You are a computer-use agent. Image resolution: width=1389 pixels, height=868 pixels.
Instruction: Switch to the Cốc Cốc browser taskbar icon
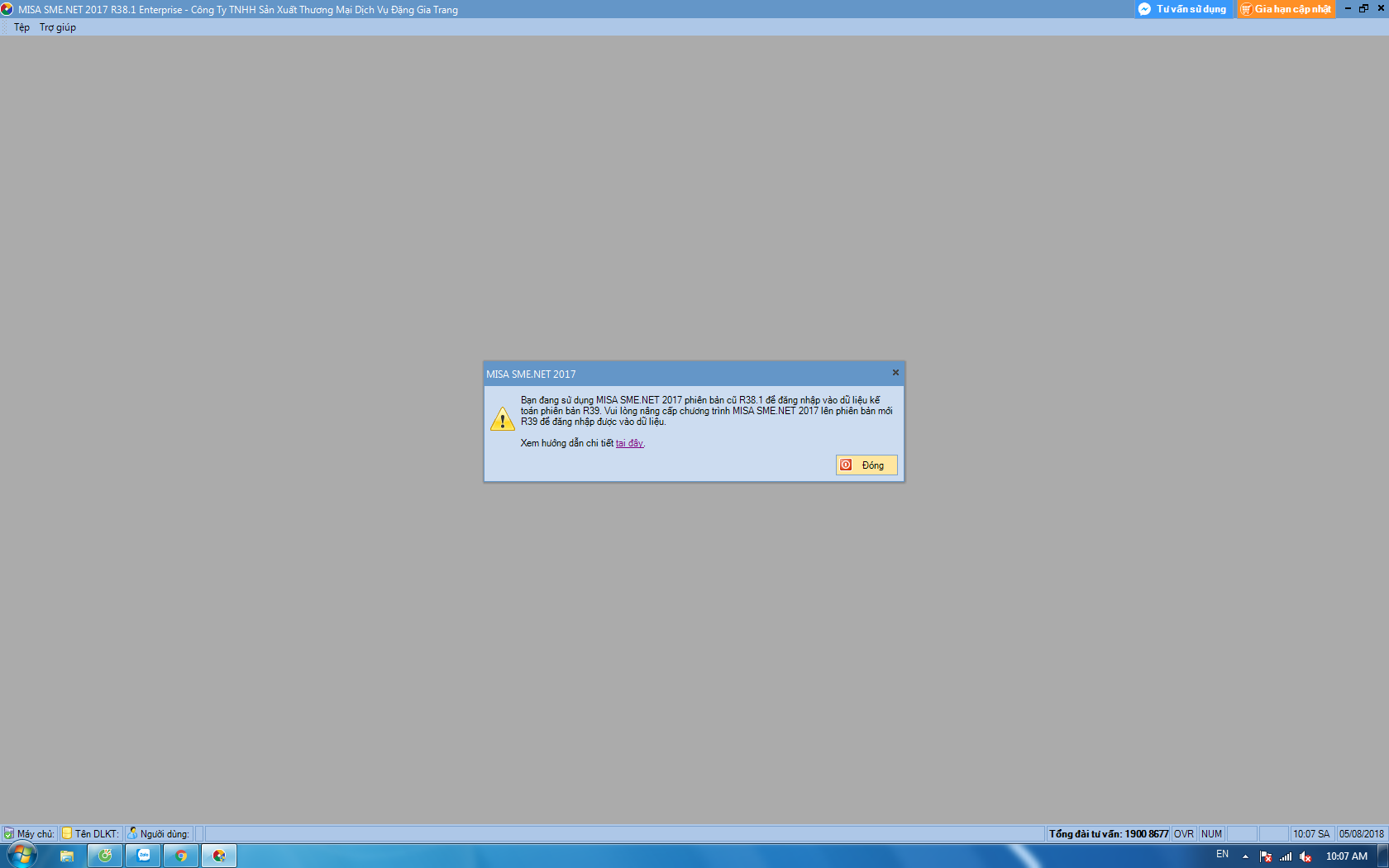tap(105, 856)
